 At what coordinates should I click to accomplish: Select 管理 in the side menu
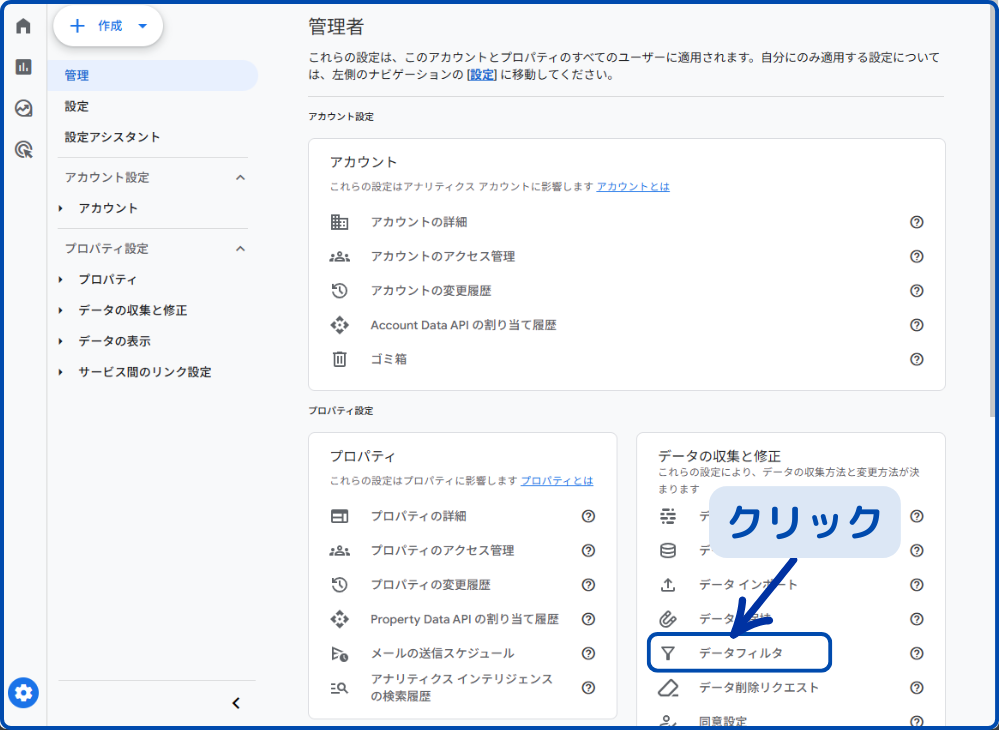[77, 75]
